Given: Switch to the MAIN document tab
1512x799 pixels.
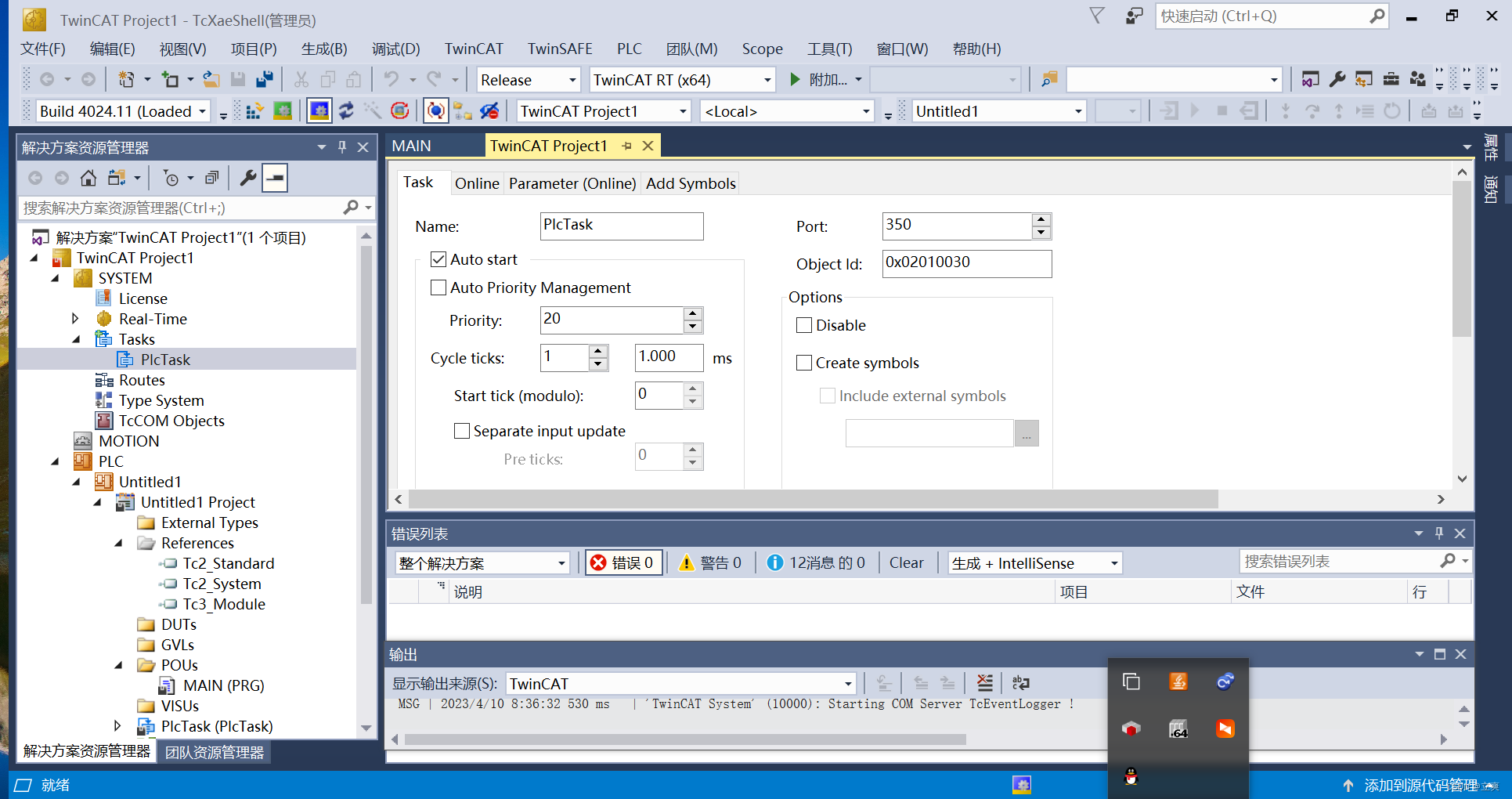Looking at the screenshot, I should tap(411, 146).
